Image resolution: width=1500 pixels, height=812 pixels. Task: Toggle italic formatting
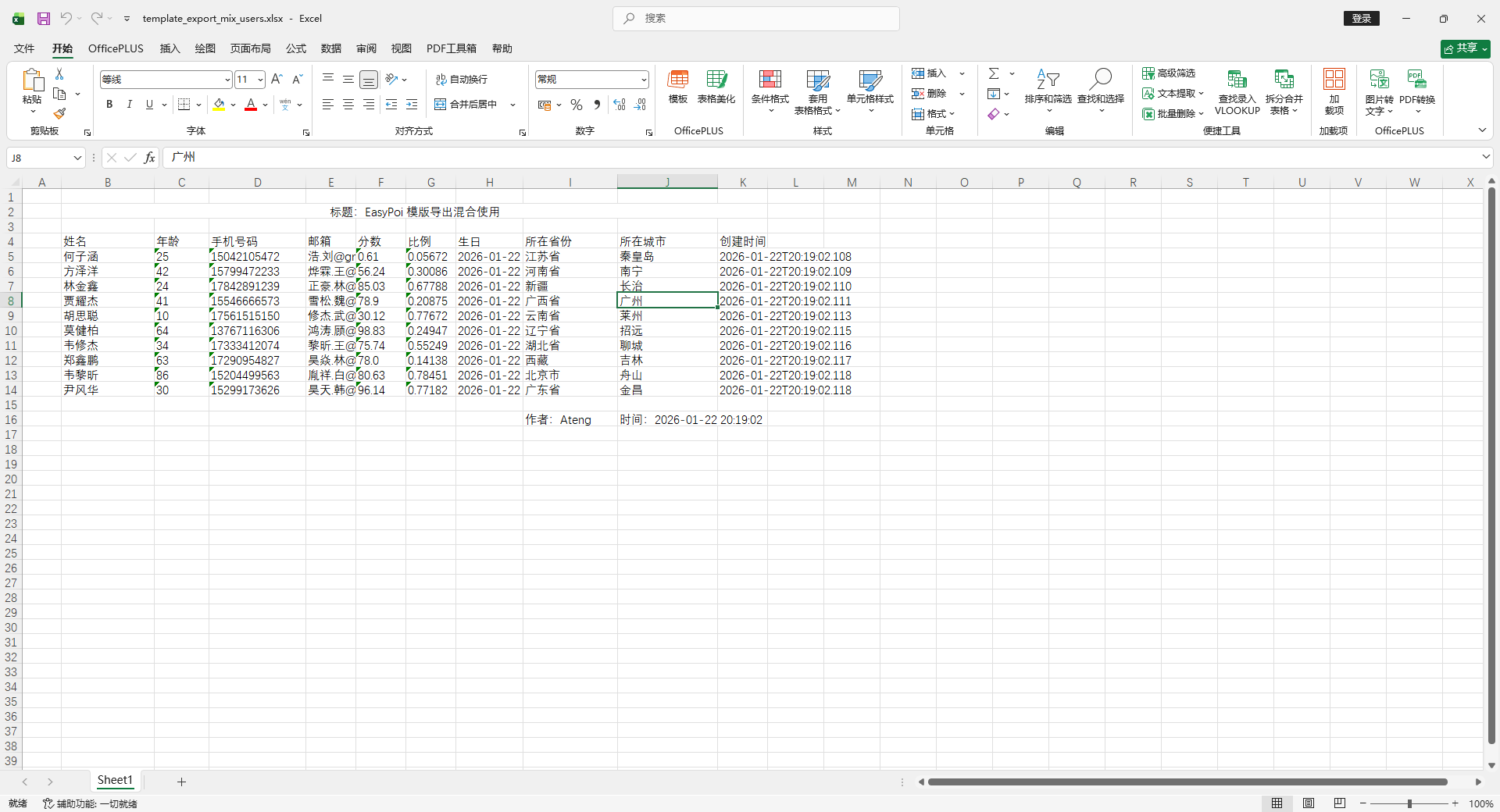[130, 105]
